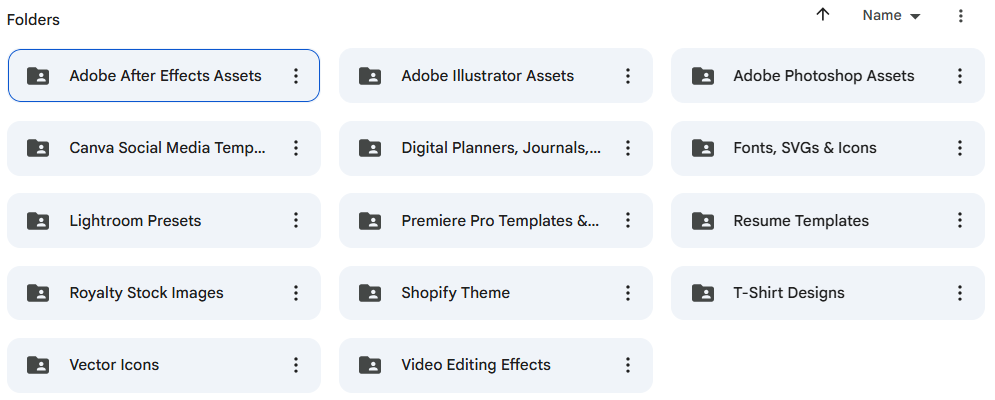Open more actions for Resume Templates folder
This screenshot has height=400, width=995.
(x=959, y=220)
